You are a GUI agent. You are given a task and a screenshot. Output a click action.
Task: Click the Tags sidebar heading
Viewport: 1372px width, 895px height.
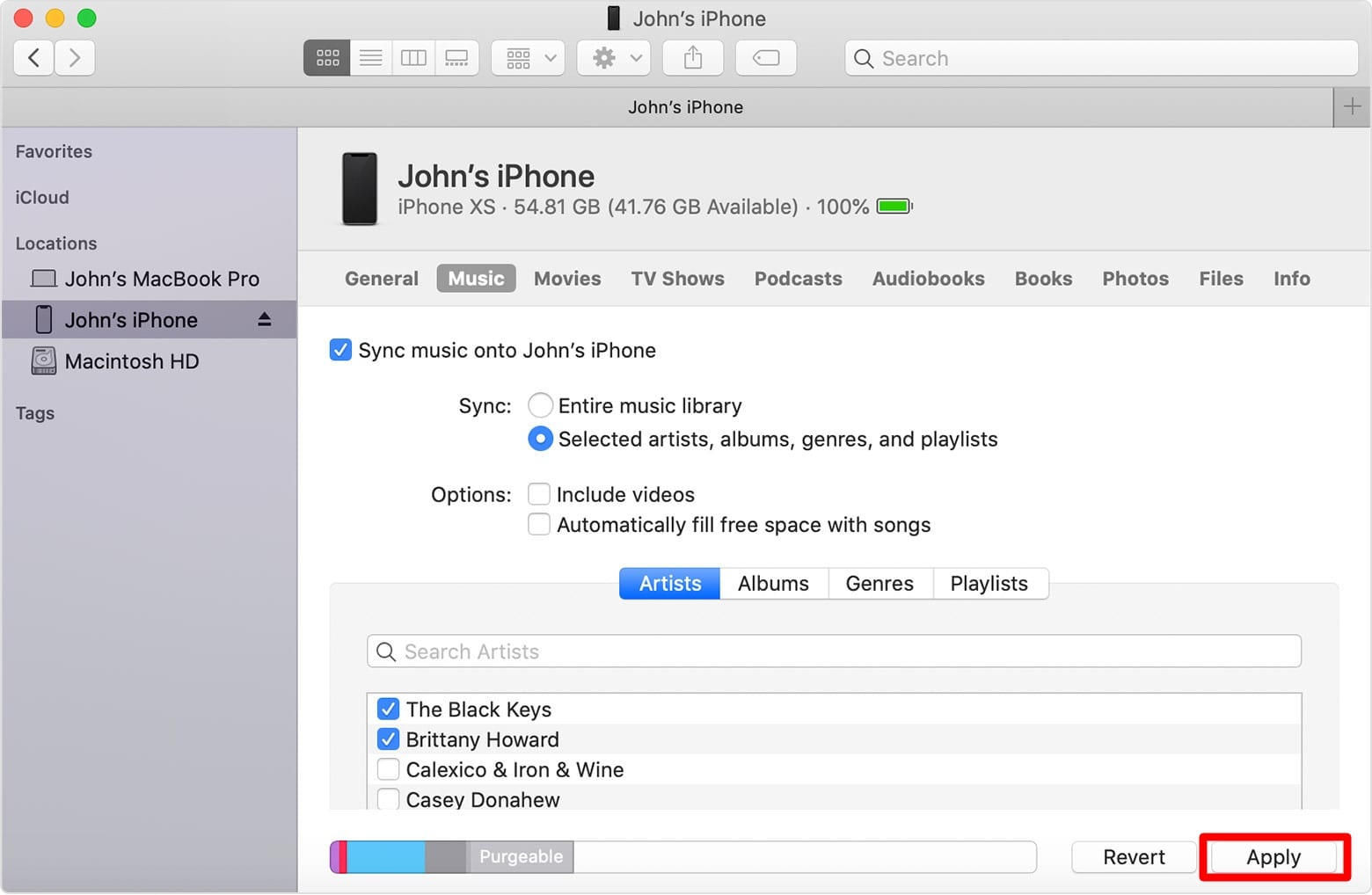point(35,413)
